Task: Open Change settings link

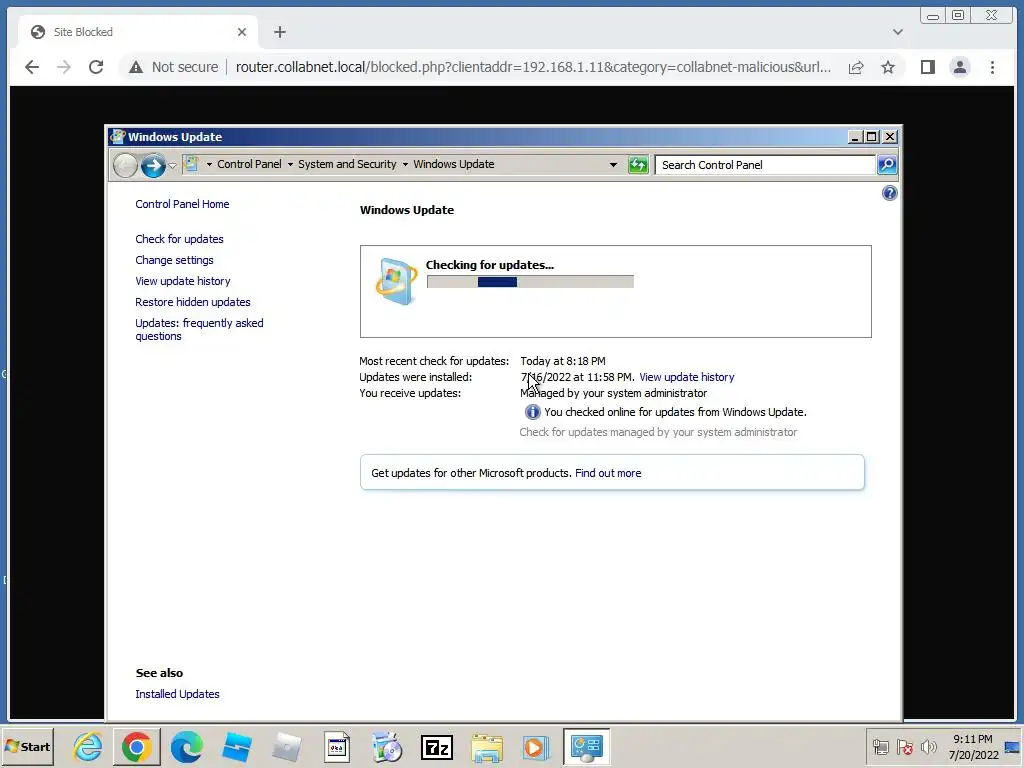Action: 174,260
